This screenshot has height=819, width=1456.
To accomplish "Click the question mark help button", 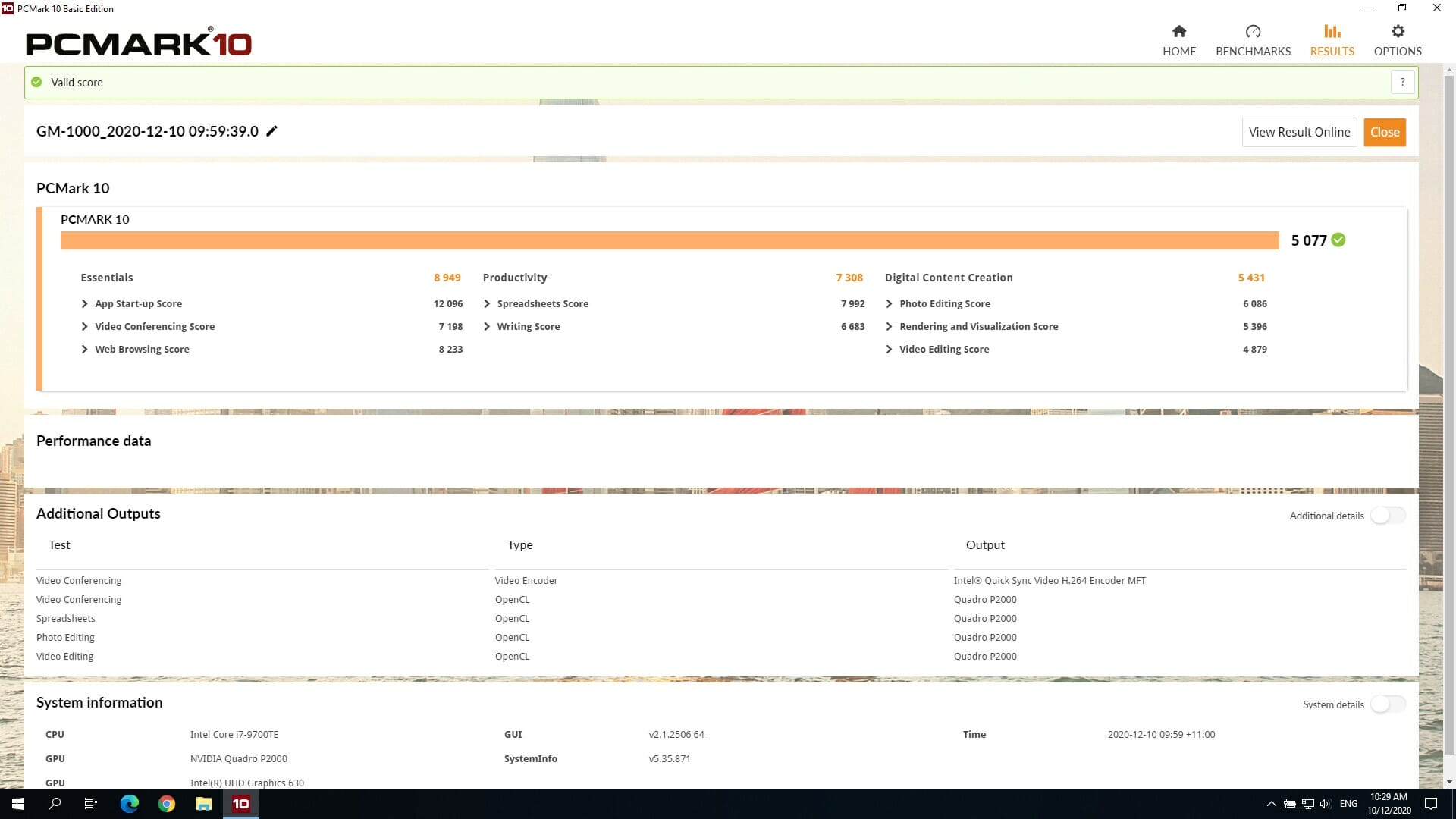I will click(1403, 82).
